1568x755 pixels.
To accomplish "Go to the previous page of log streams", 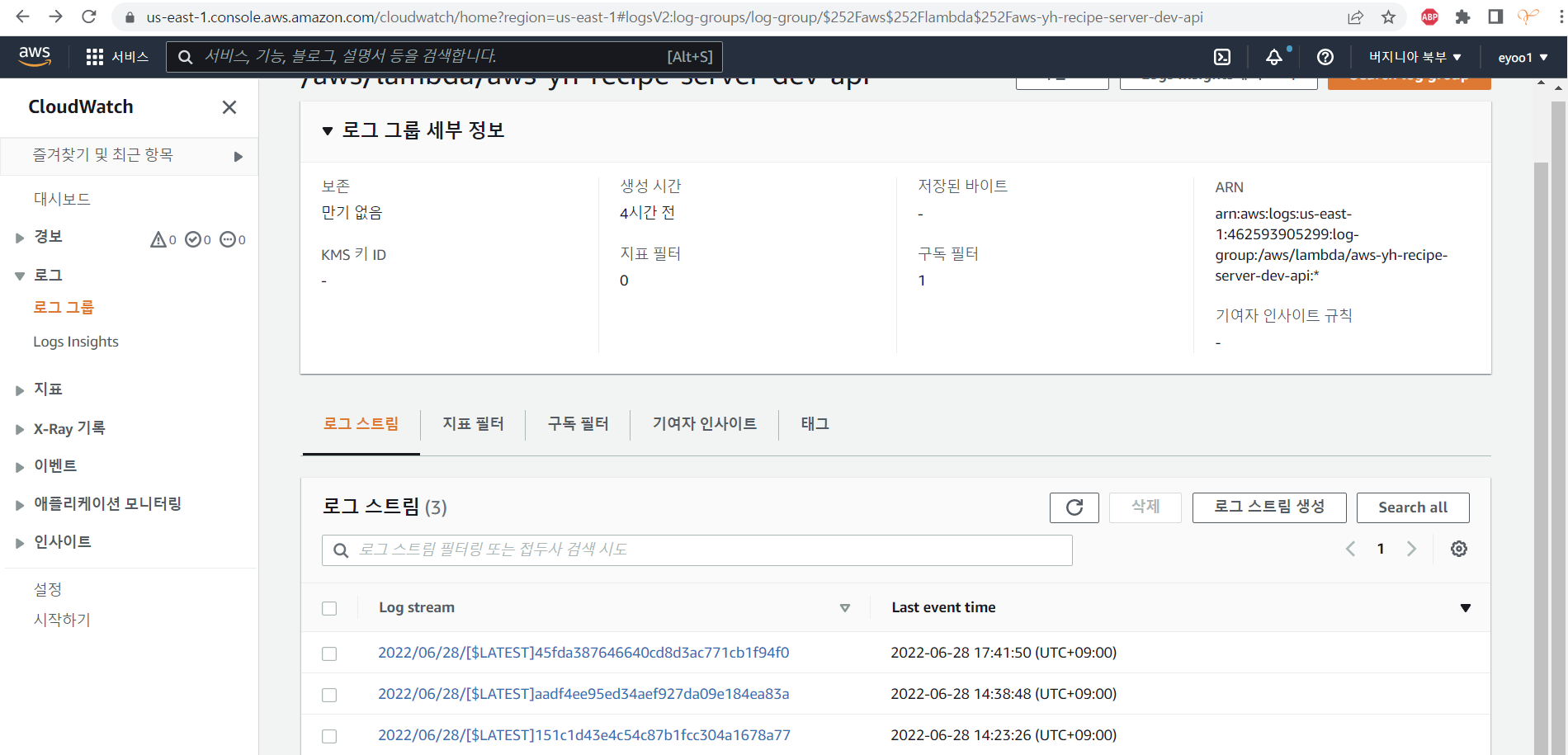I will [1350, 549].
